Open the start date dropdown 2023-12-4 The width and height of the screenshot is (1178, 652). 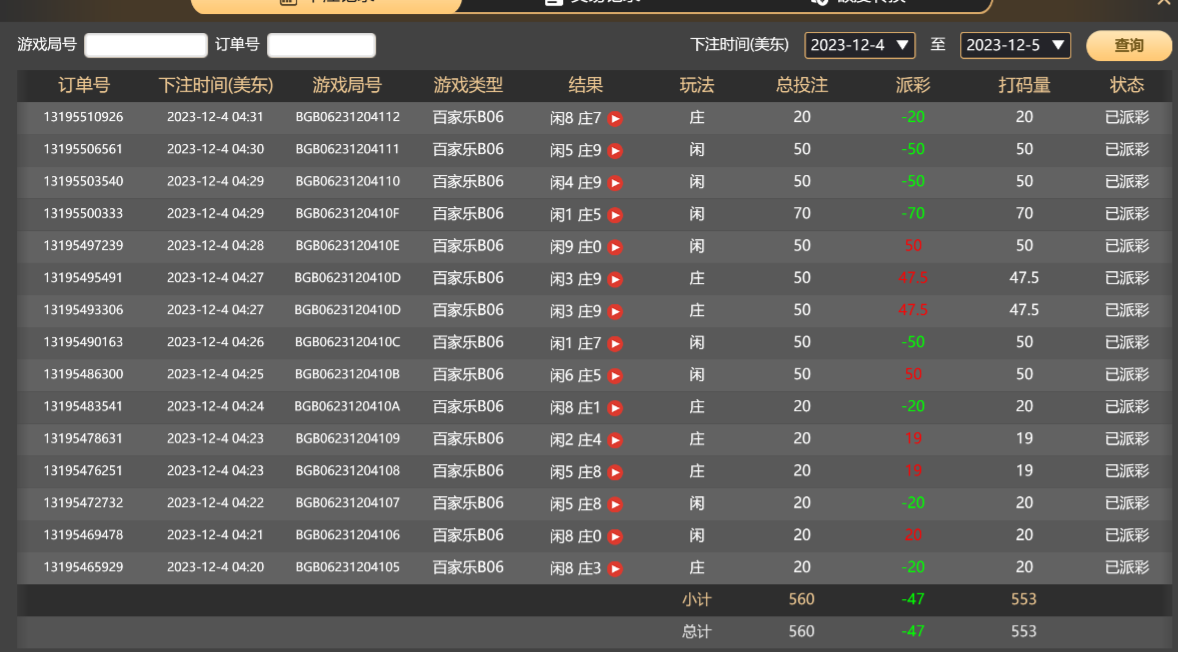click(859, 45)
